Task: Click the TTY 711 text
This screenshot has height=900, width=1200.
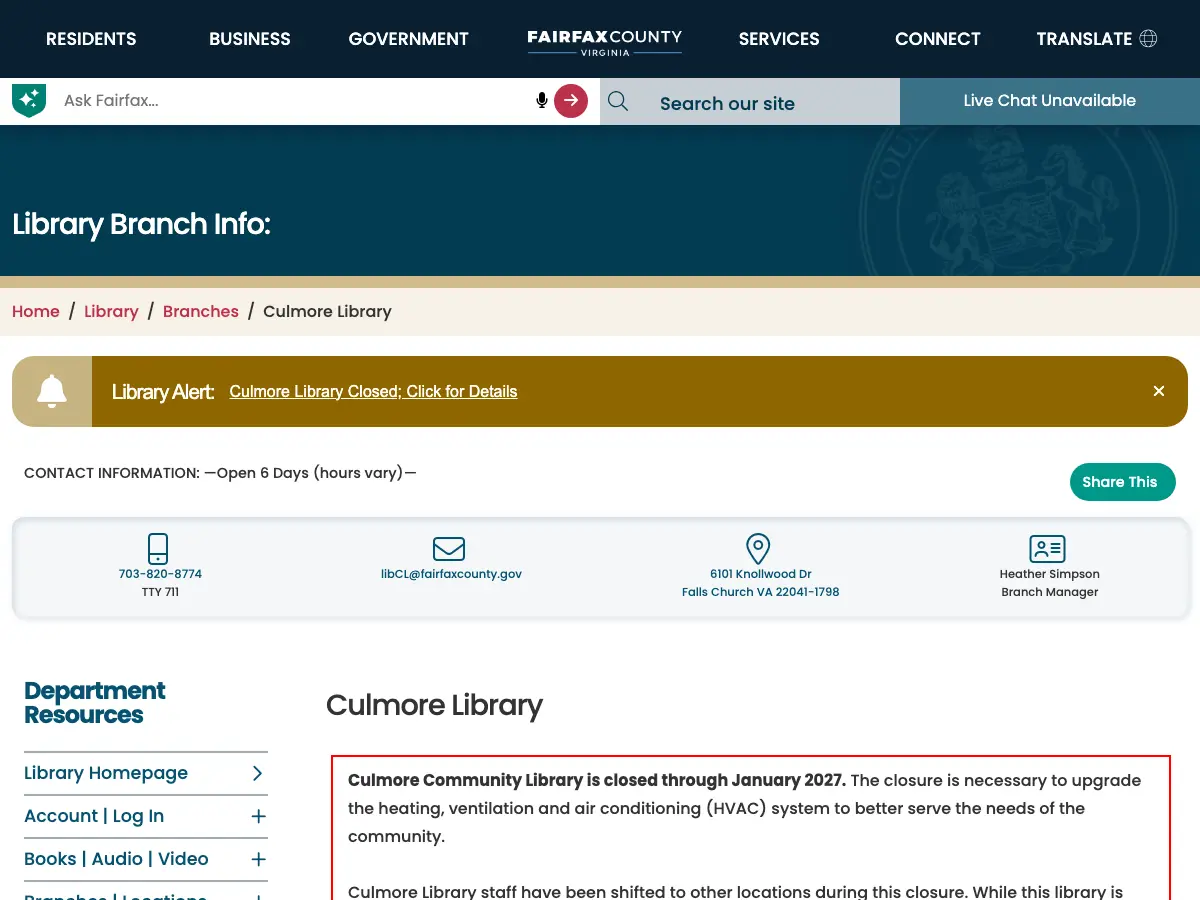Action: (x=160, y=592)
